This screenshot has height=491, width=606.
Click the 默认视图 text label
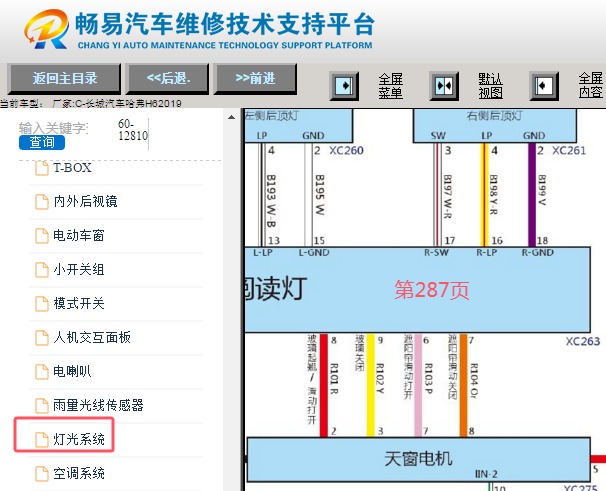pyautogui.click(x=490, y=86)
